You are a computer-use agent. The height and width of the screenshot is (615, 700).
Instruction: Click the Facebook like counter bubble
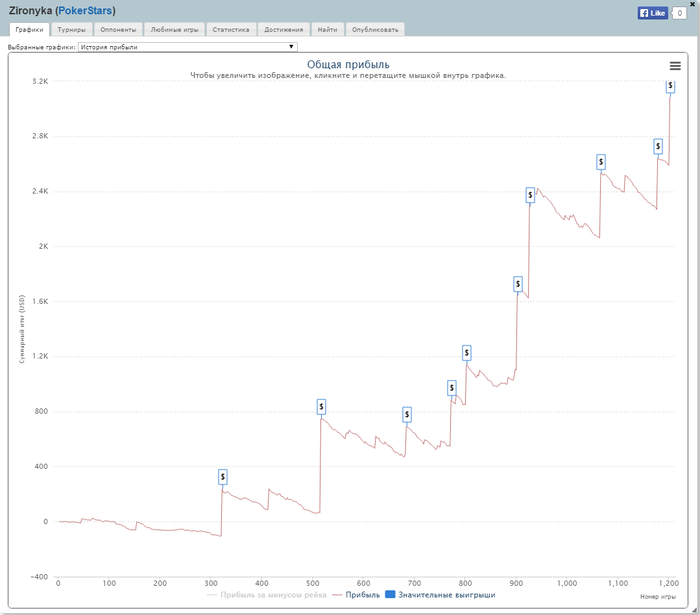pos(679,13)
